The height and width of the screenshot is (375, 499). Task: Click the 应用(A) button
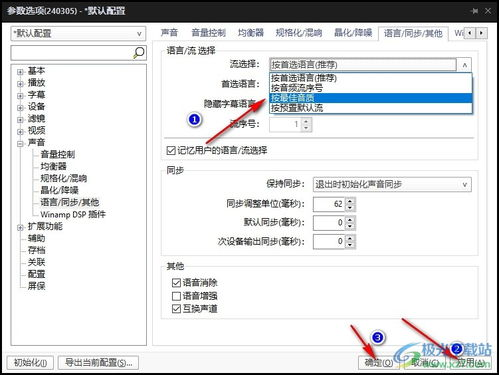(470, 362)
